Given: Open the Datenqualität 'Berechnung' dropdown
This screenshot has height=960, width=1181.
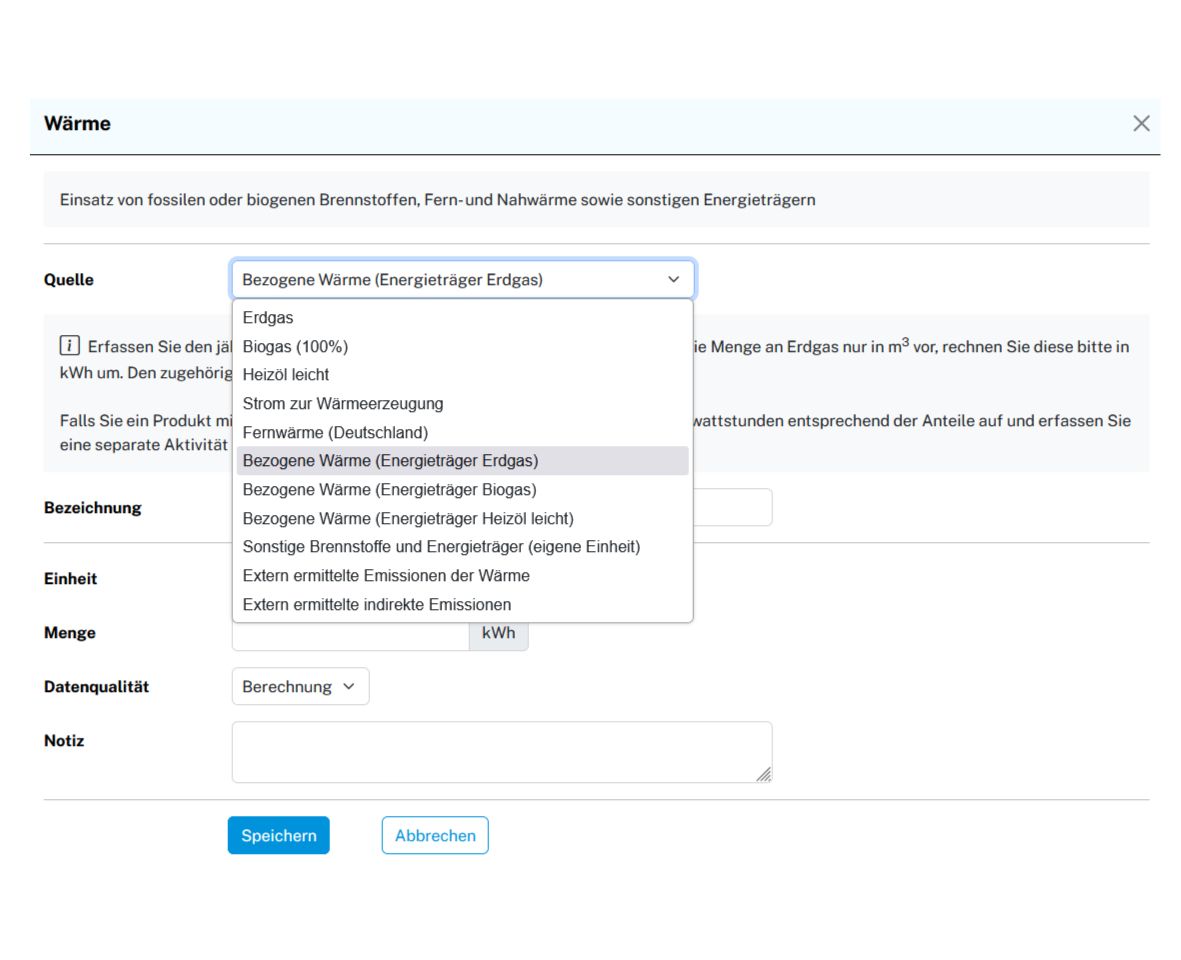Looking at the screenshot, I should coord(300,687).
